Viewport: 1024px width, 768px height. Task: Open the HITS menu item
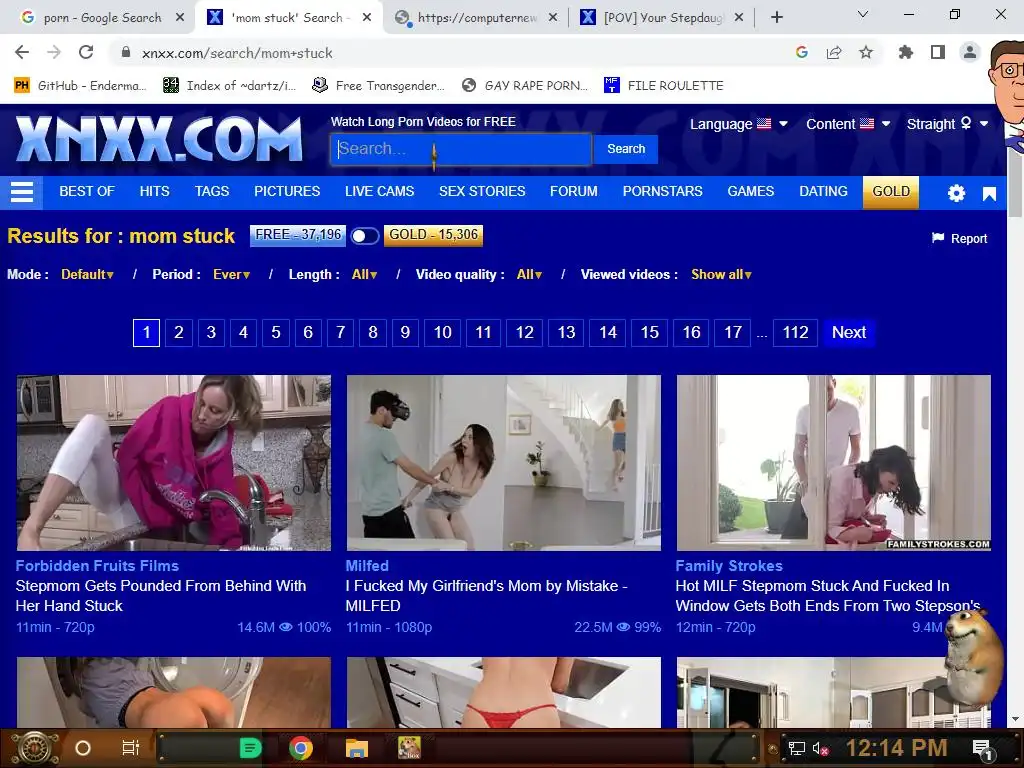tap(154, 191)
